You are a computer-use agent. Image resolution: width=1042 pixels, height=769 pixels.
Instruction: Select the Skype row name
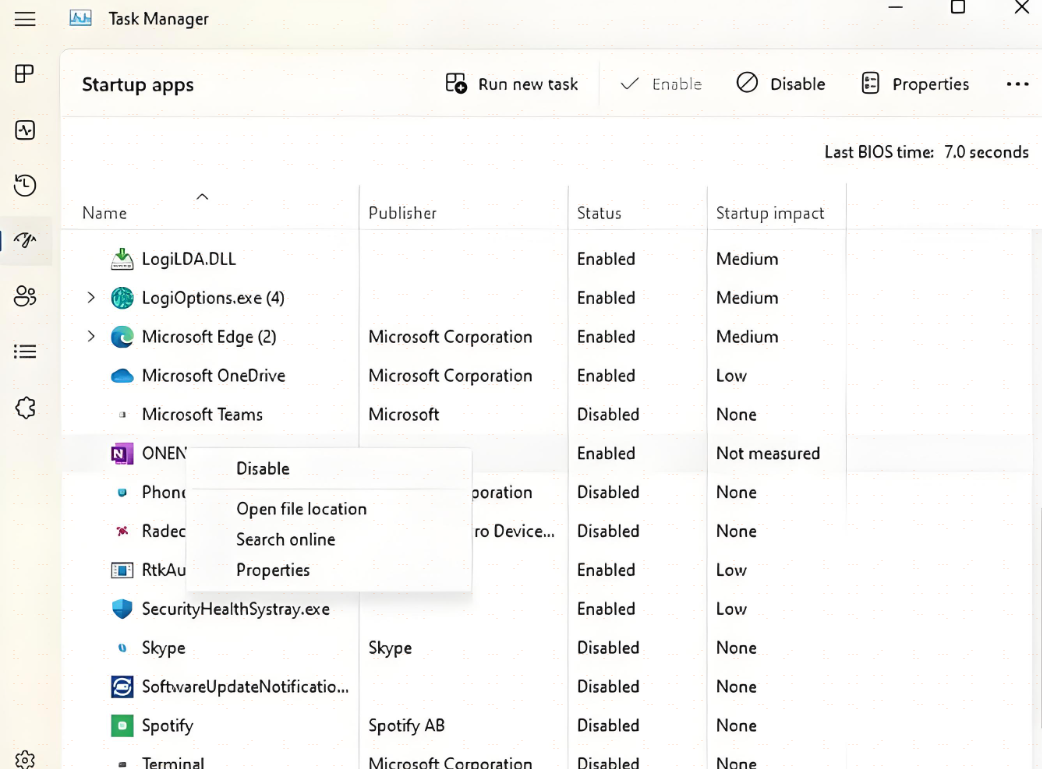click(x=163, y=648)
